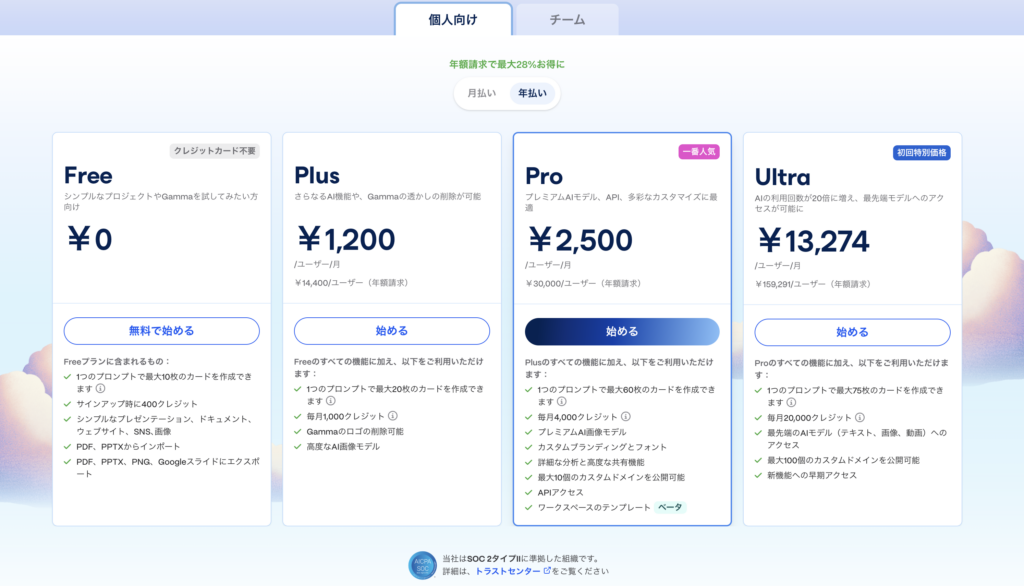Open the トラストセンター link
The image size is (1024, 586).
point(507,571)
